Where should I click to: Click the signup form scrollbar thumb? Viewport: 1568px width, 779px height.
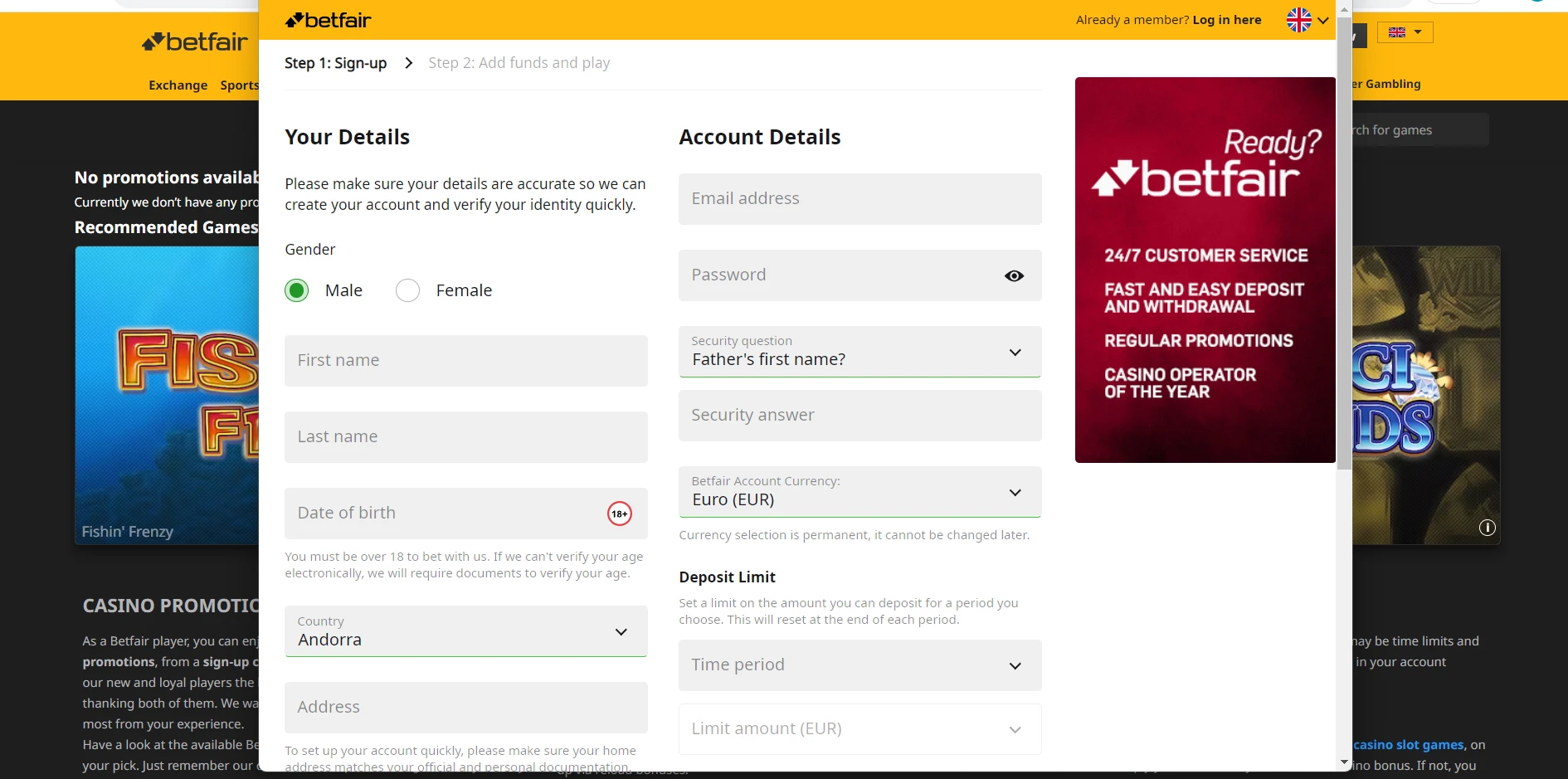[x=1344, y=242]
